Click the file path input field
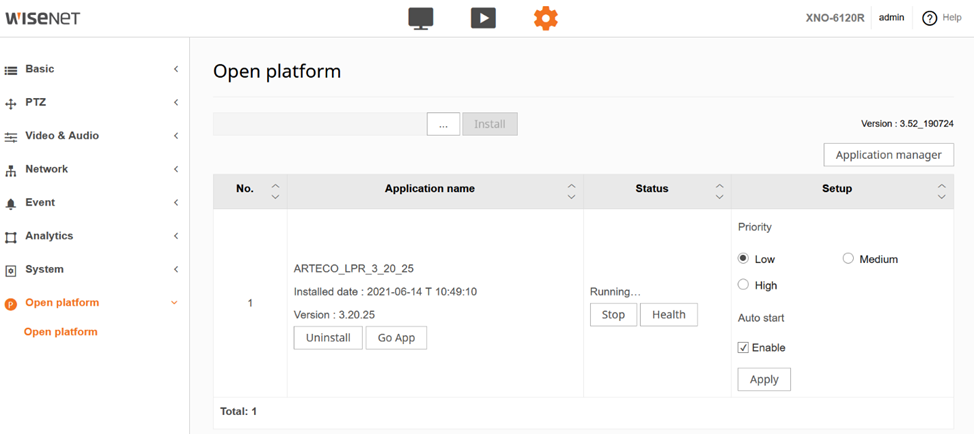974x434 pixels. click(x=319, y=124)
